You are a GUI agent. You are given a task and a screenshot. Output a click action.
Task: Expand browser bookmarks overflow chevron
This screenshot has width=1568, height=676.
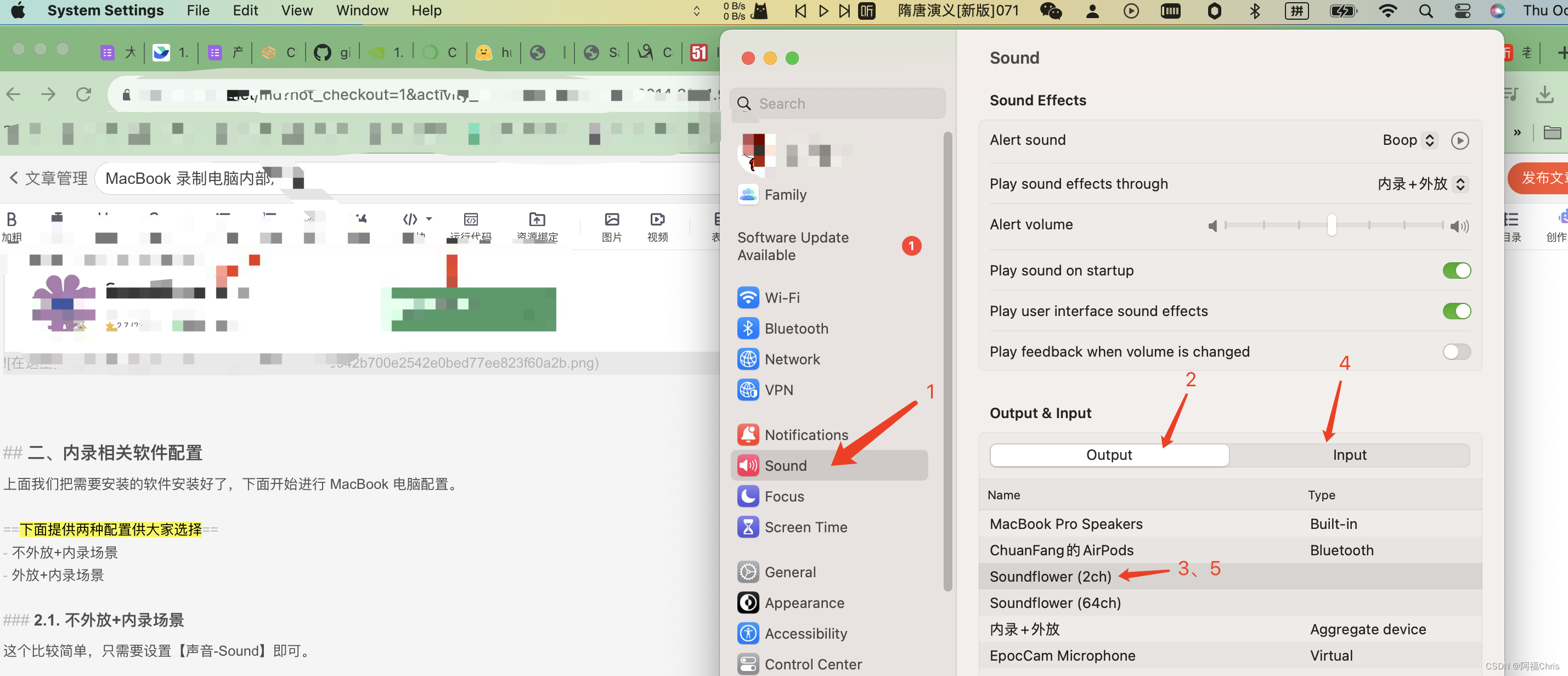[x=1518, y=133]
